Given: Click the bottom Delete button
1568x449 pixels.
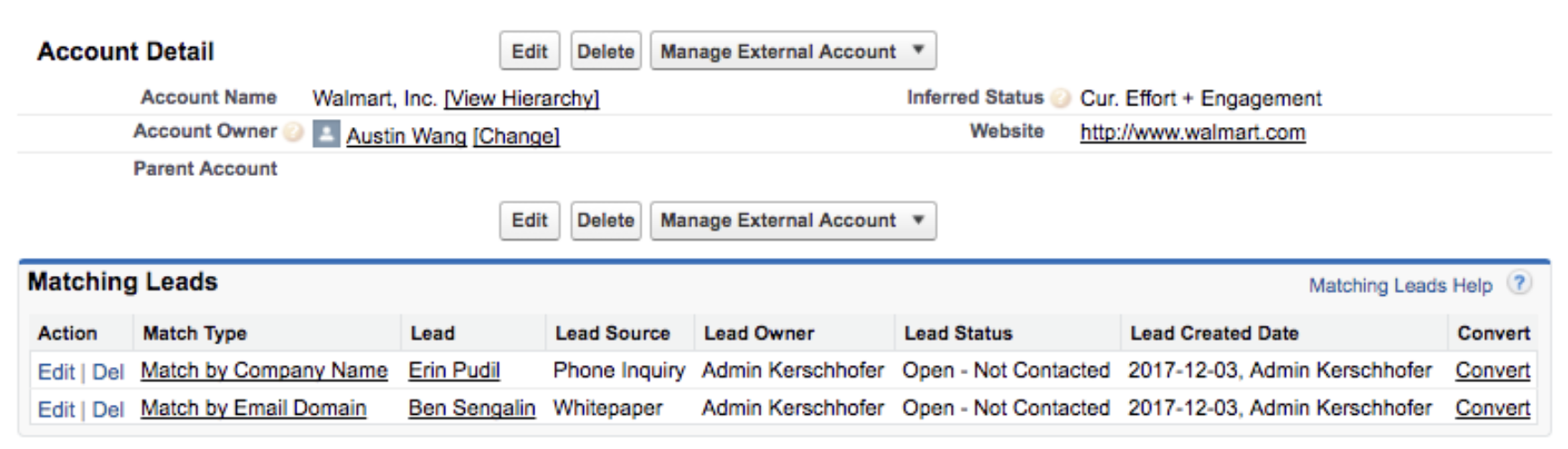Looking at the screenshot, I should click(x=606, y=220).
